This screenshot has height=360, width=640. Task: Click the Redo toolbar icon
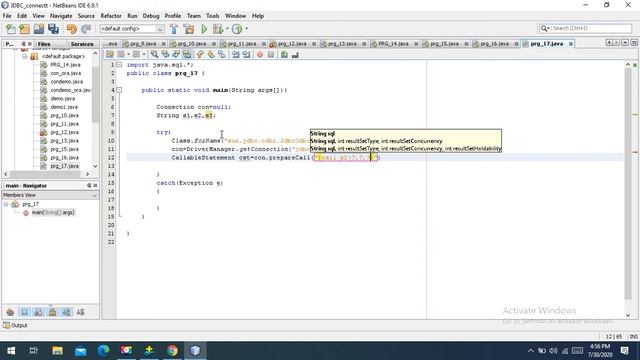[x=86, y=29]
